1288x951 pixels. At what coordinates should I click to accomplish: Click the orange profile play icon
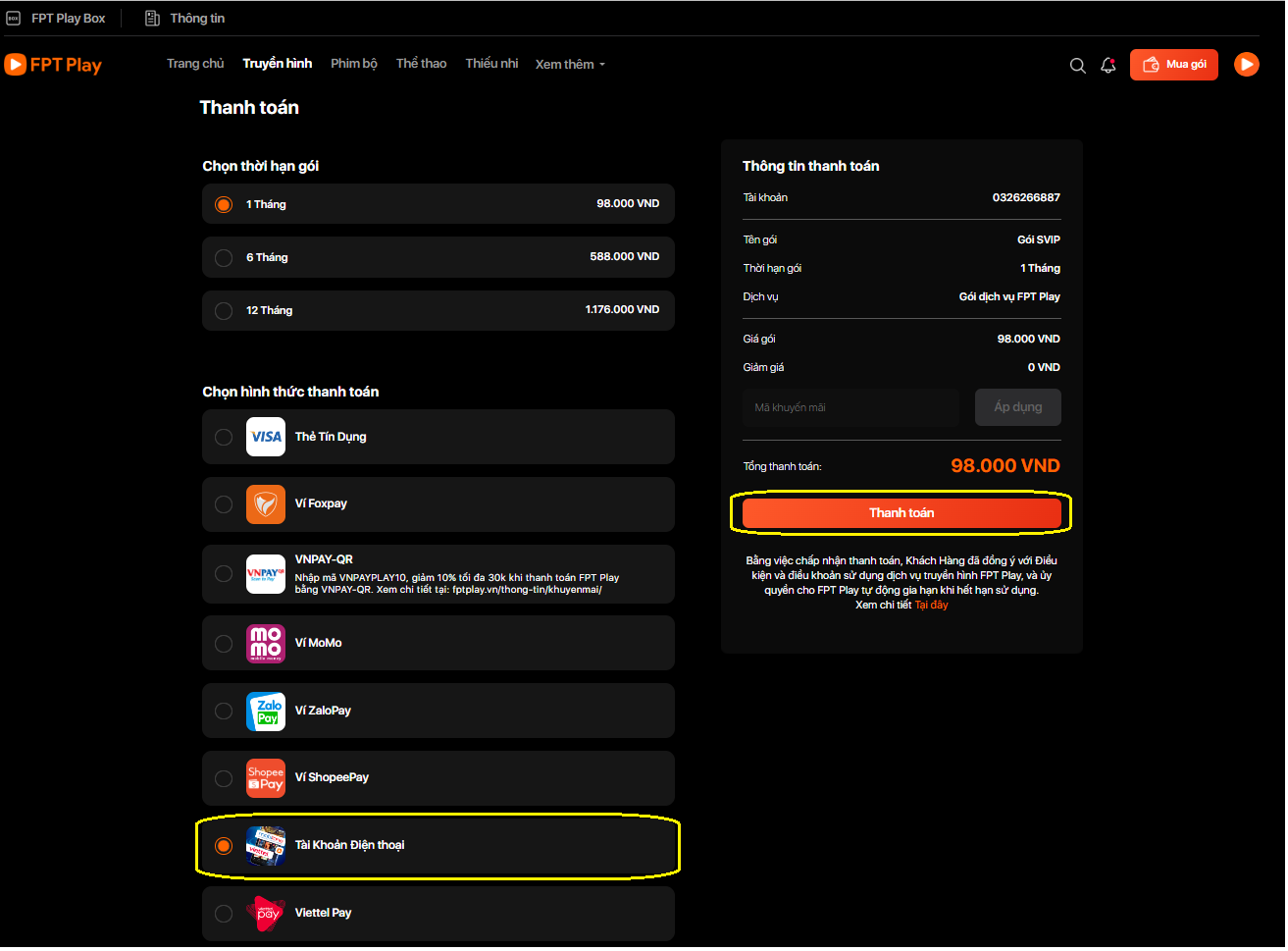[x=1246, y=65]
